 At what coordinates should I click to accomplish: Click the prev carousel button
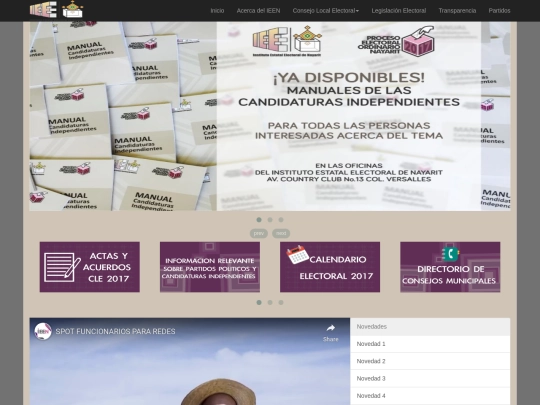pyautogui.click(x=259, y=233)
